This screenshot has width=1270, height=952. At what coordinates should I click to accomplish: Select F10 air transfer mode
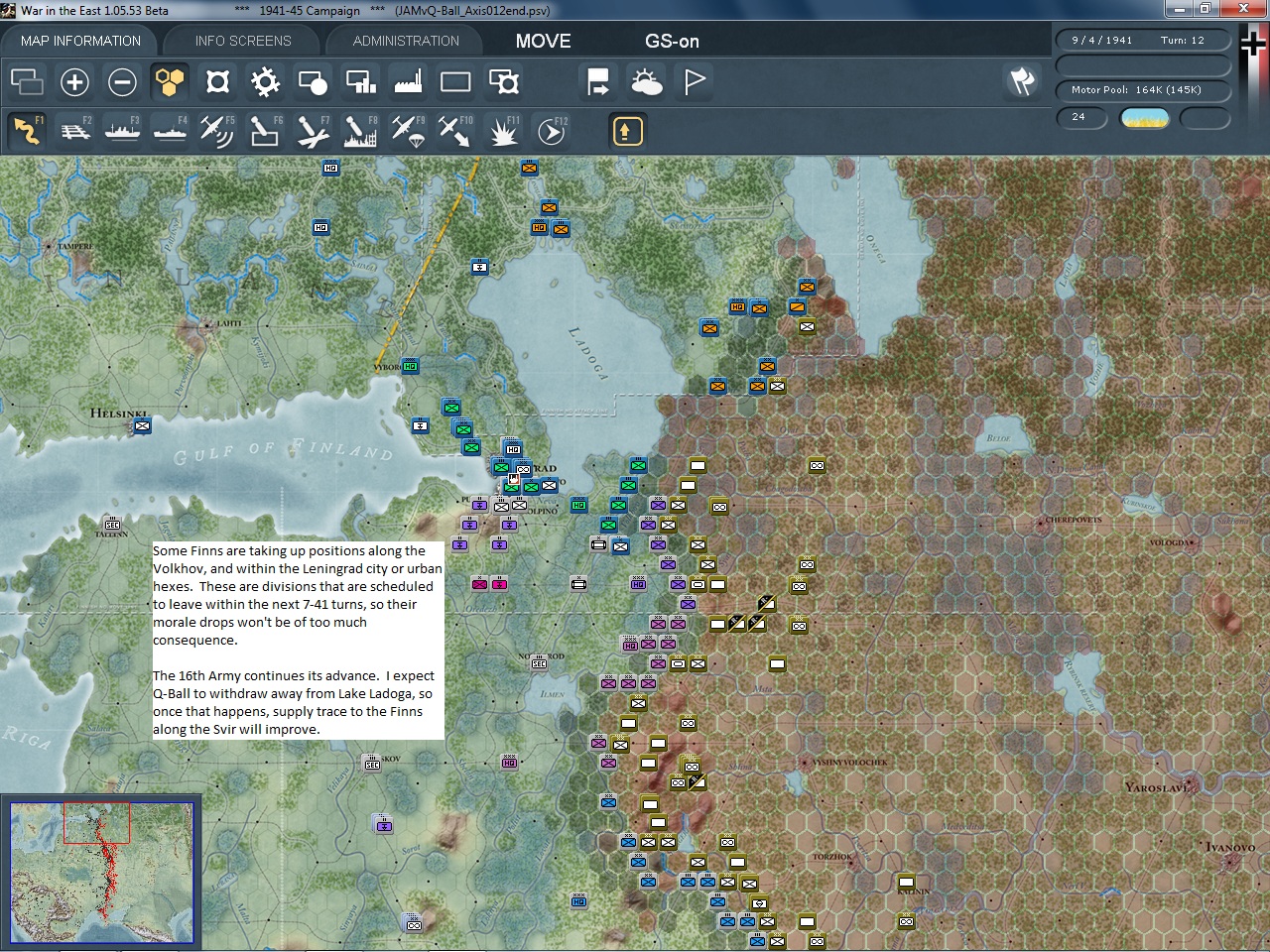455,130
